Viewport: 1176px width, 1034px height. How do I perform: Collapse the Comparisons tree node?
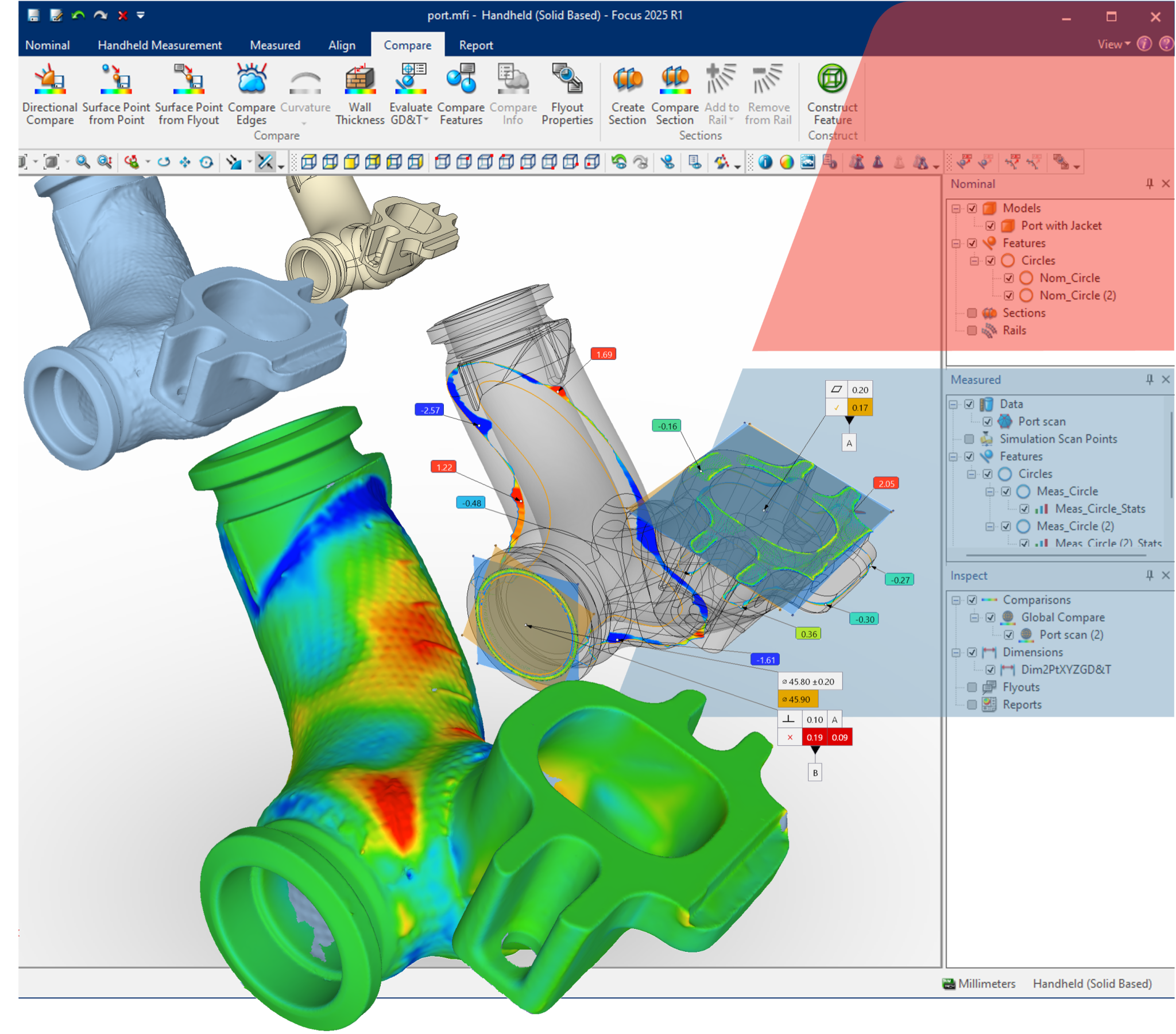click(955, 600)
